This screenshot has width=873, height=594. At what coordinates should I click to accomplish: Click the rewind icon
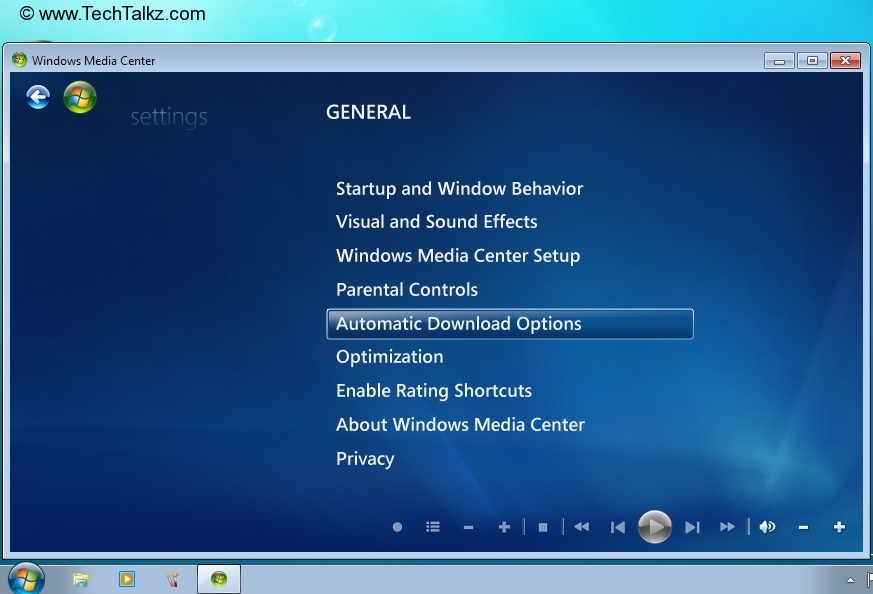[x=582, y=526]
